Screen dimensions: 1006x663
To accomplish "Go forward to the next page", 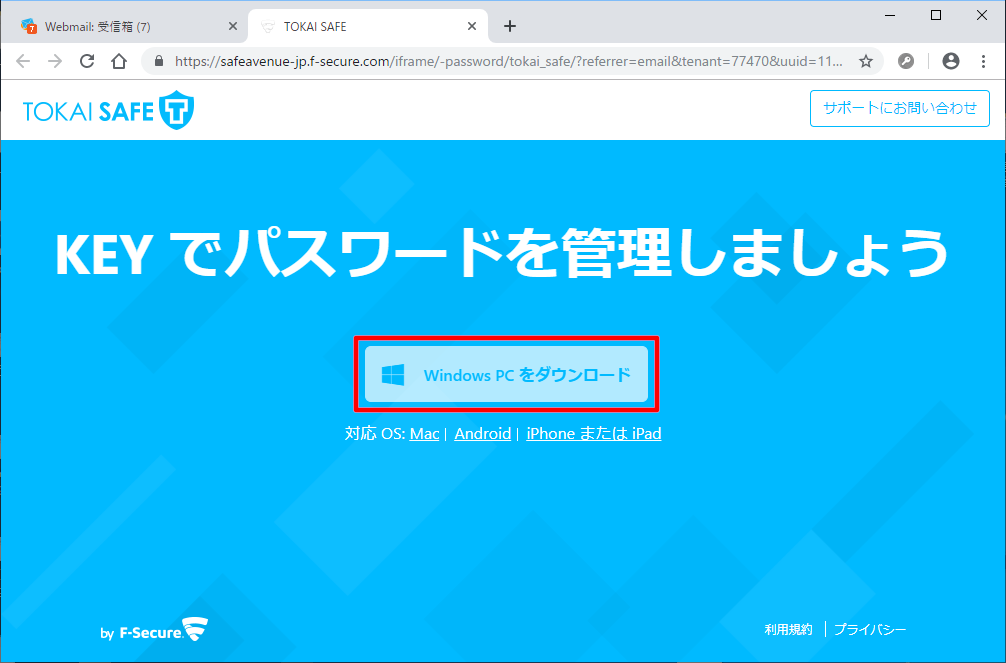I will (55, 61).
